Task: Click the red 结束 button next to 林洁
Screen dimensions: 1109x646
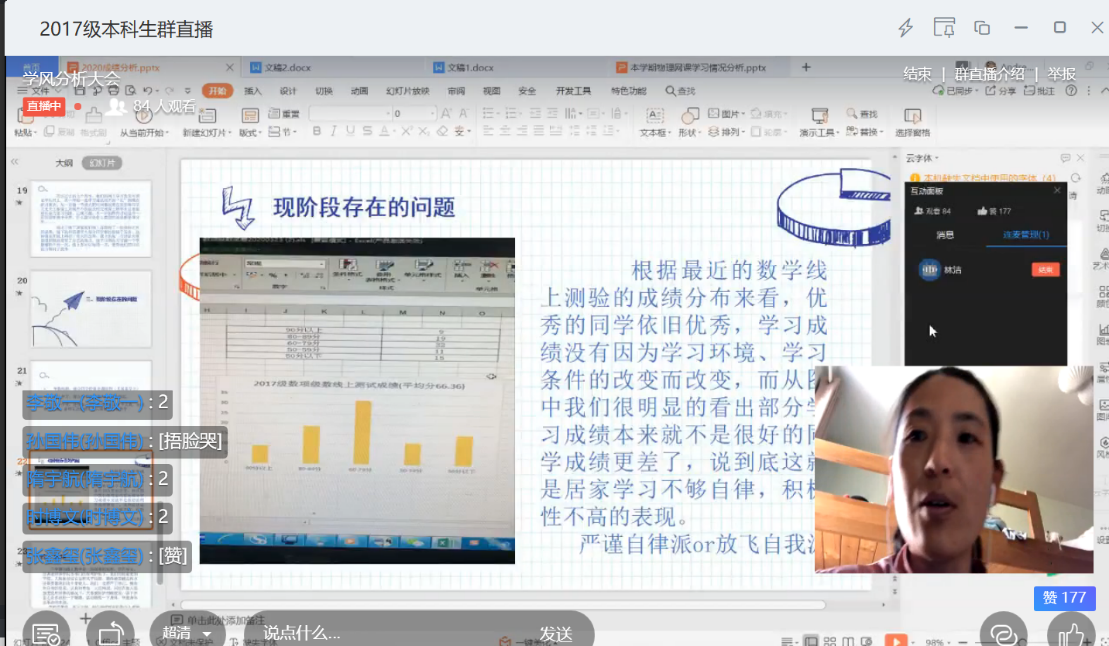Action: pos(1045,270)
